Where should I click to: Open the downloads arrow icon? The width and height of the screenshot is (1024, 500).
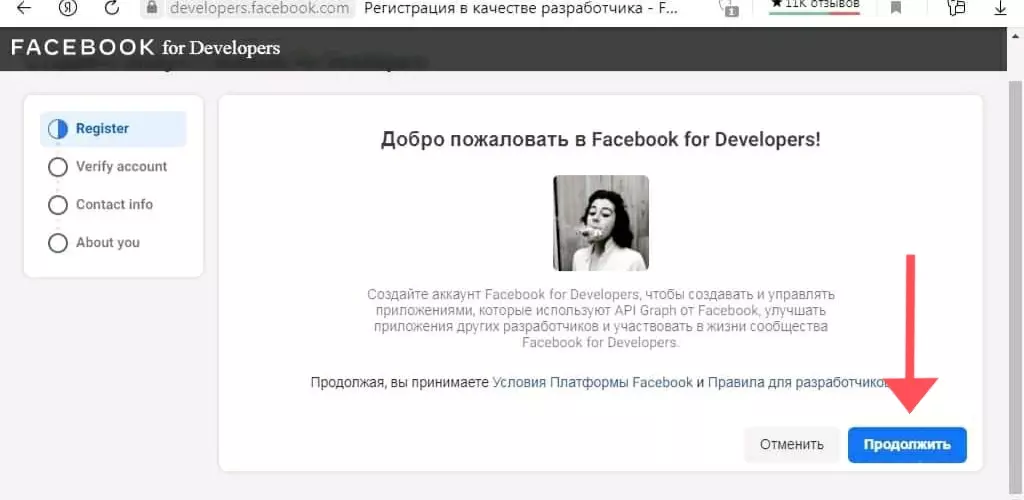pos(1000,8)
